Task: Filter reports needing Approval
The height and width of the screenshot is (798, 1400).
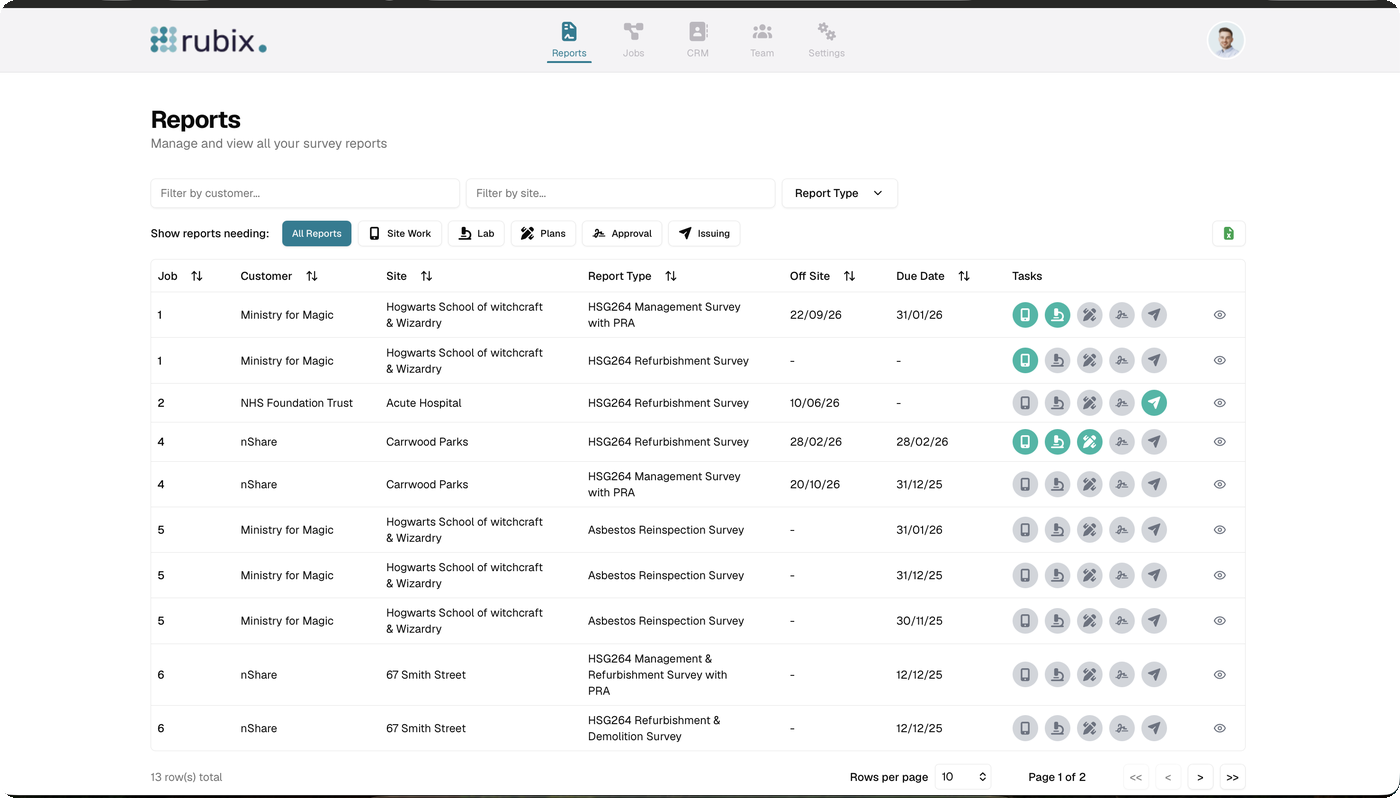Action: (x=622, y=233)
